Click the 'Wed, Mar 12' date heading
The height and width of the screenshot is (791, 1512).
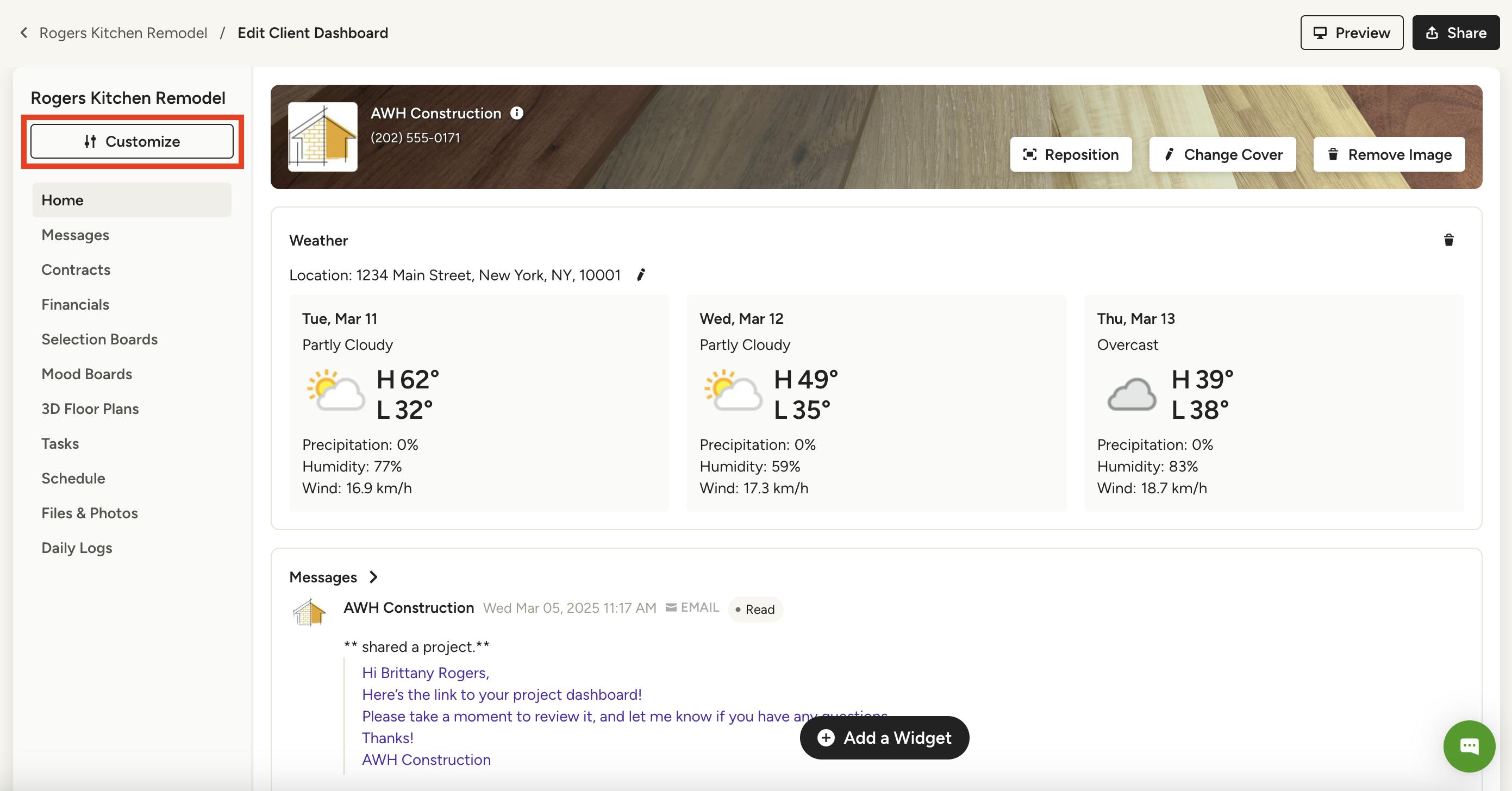[x=741, y=319]
